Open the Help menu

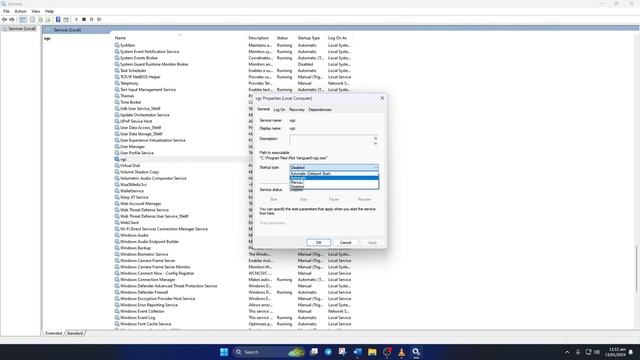coord(49,11)
